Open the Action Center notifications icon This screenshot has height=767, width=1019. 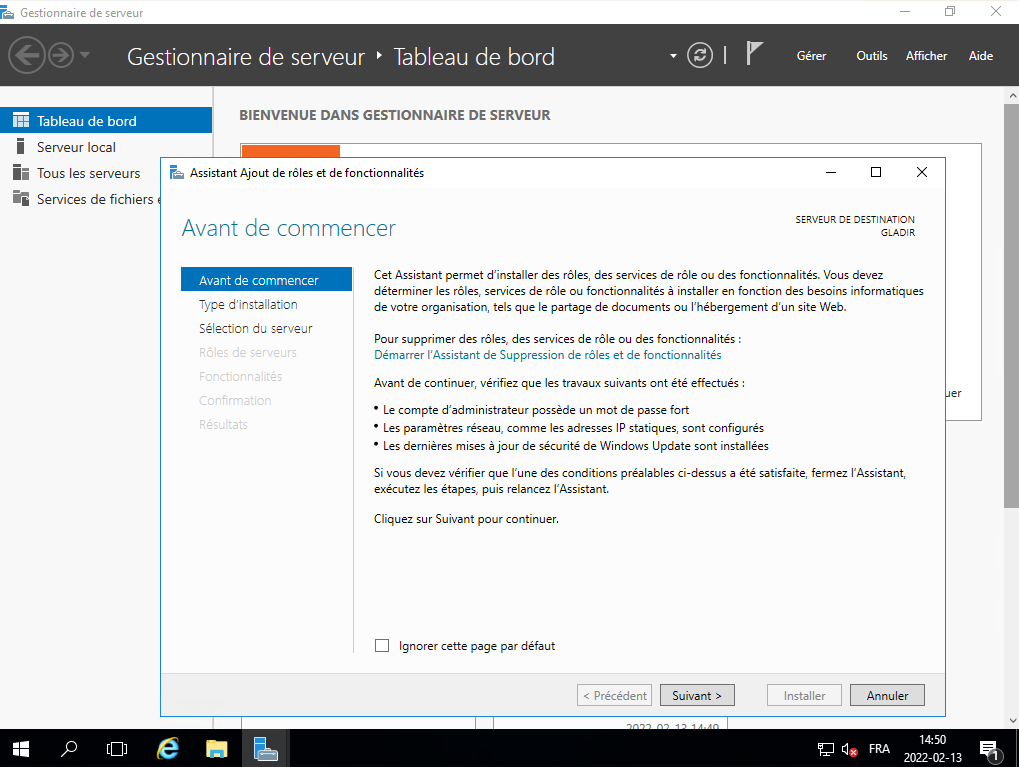(x=989, y=749)
